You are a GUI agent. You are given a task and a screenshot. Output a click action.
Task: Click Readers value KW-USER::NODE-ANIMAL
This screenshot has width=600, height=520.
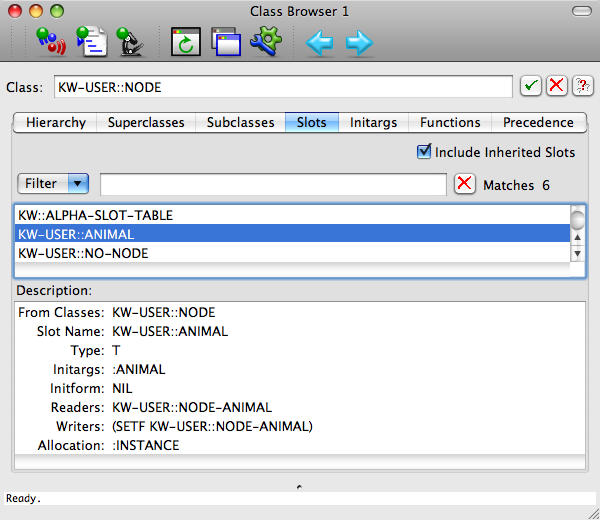point(192,408)
